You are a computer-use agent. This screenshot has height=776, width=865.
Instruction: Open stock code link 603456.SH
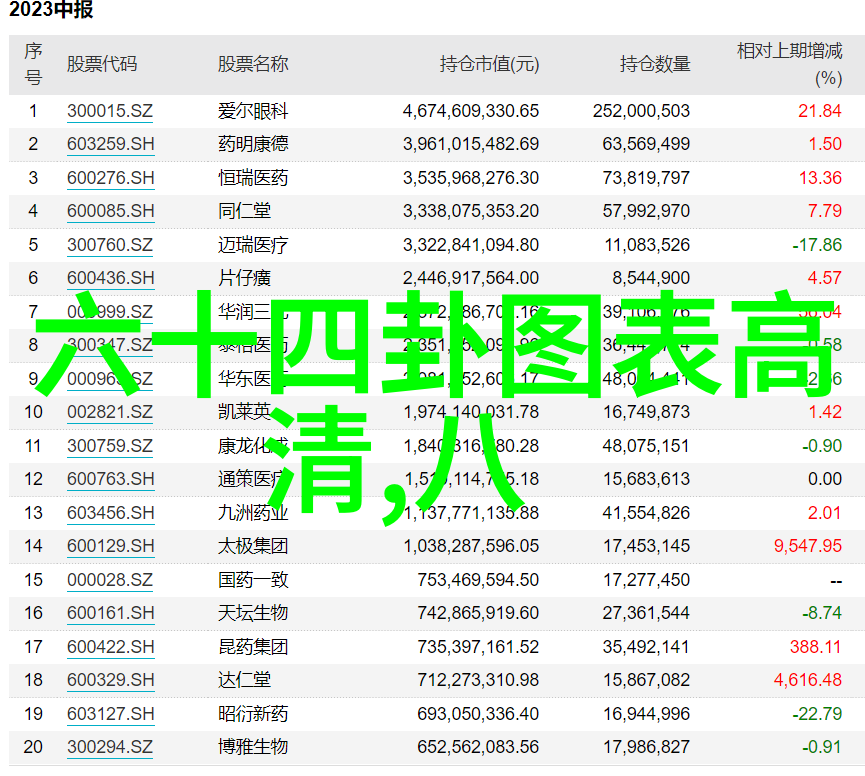(x=110, y=513)
